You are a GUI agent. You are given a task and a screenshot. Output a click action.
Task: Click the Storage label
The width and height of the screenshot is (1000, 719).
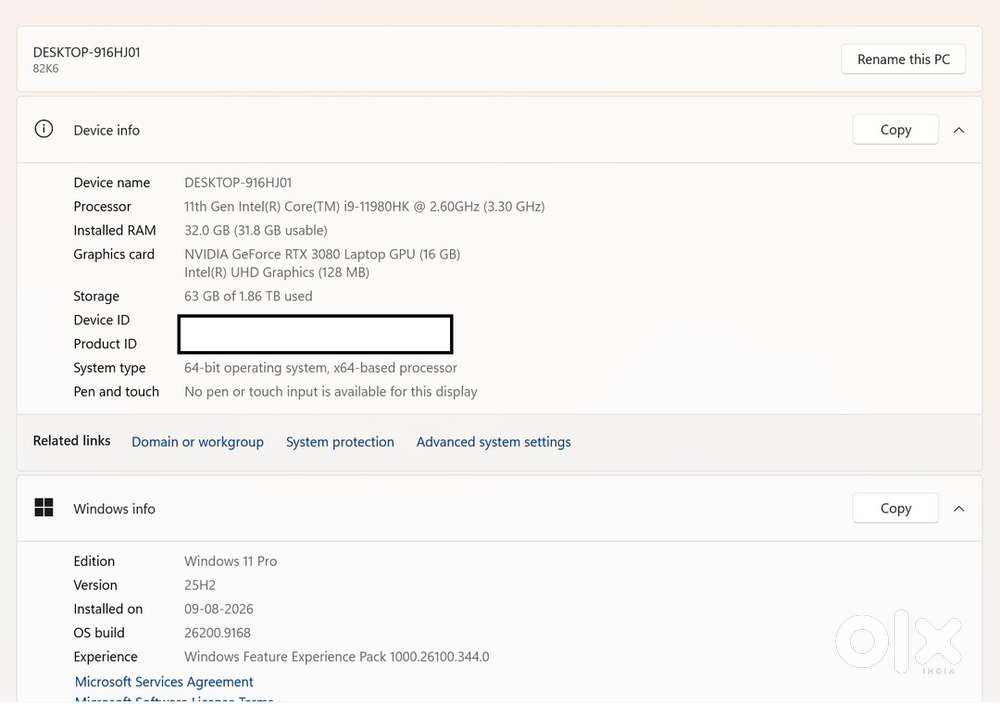click(x=96, y=297)
